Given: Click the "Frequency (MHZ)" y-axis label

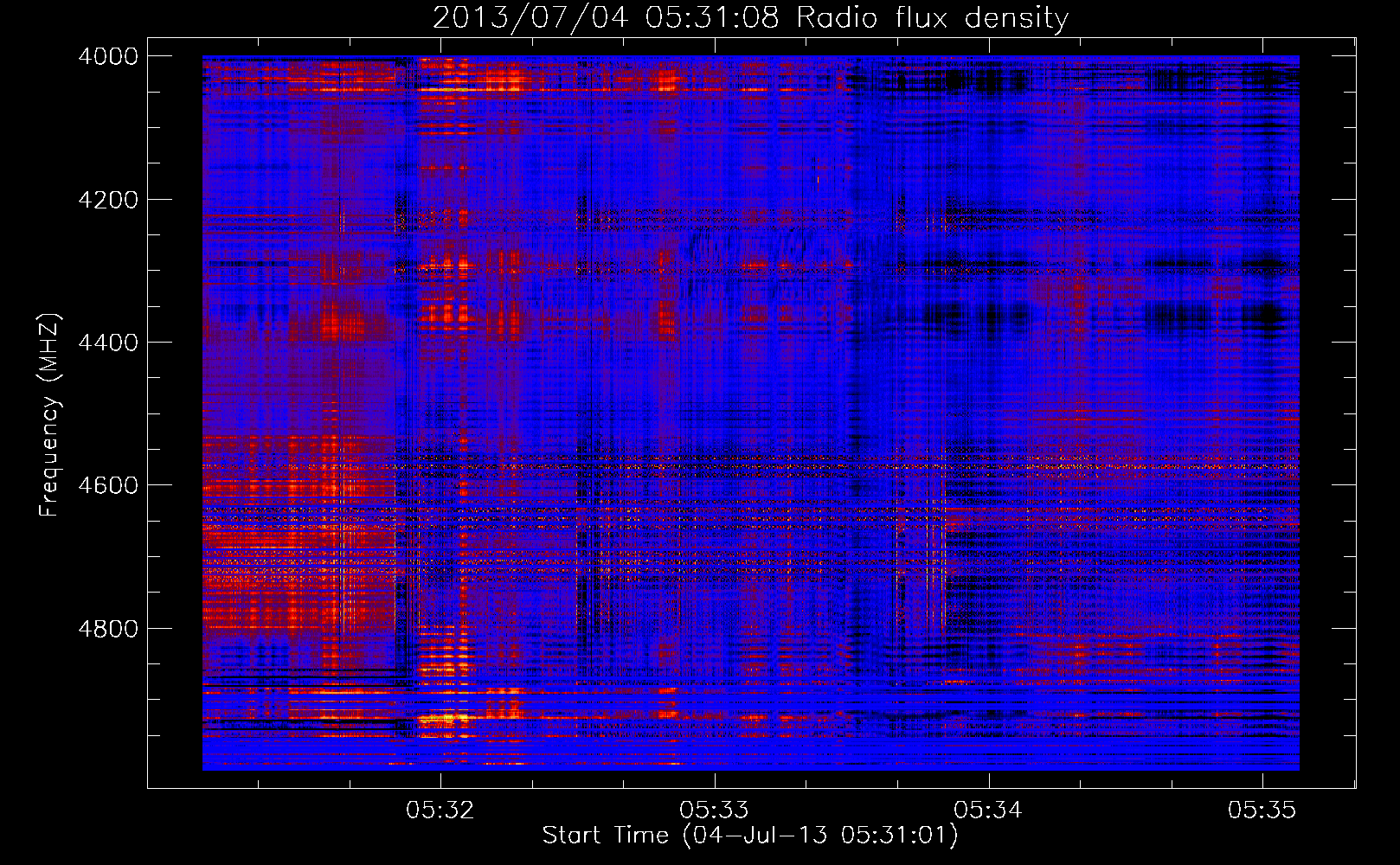Looking at the screenshot, I should coord(49,415).
